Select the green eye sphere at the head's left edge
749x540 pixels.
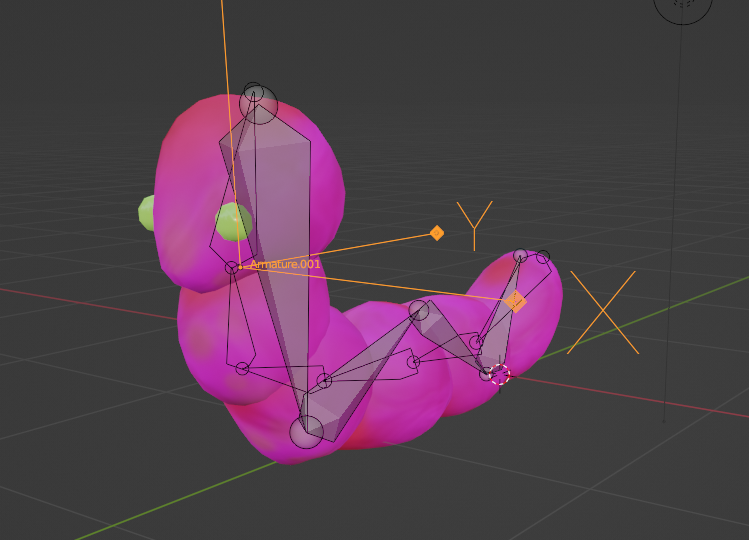(x=147, y=212)
